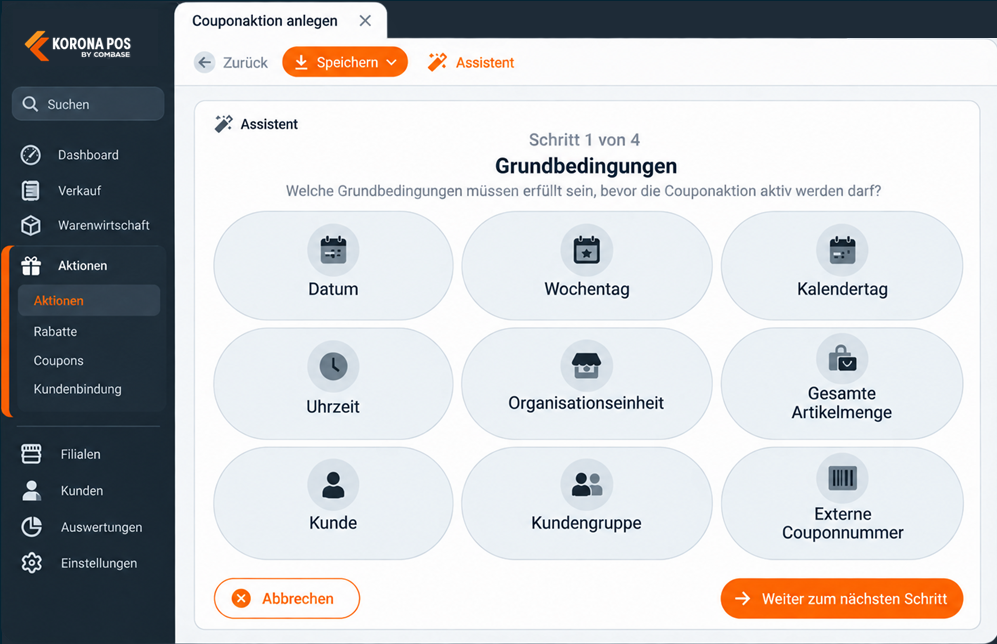Click the Speichern button label
The height and width of the screenshot is (644, 997).
pos(347,62)
